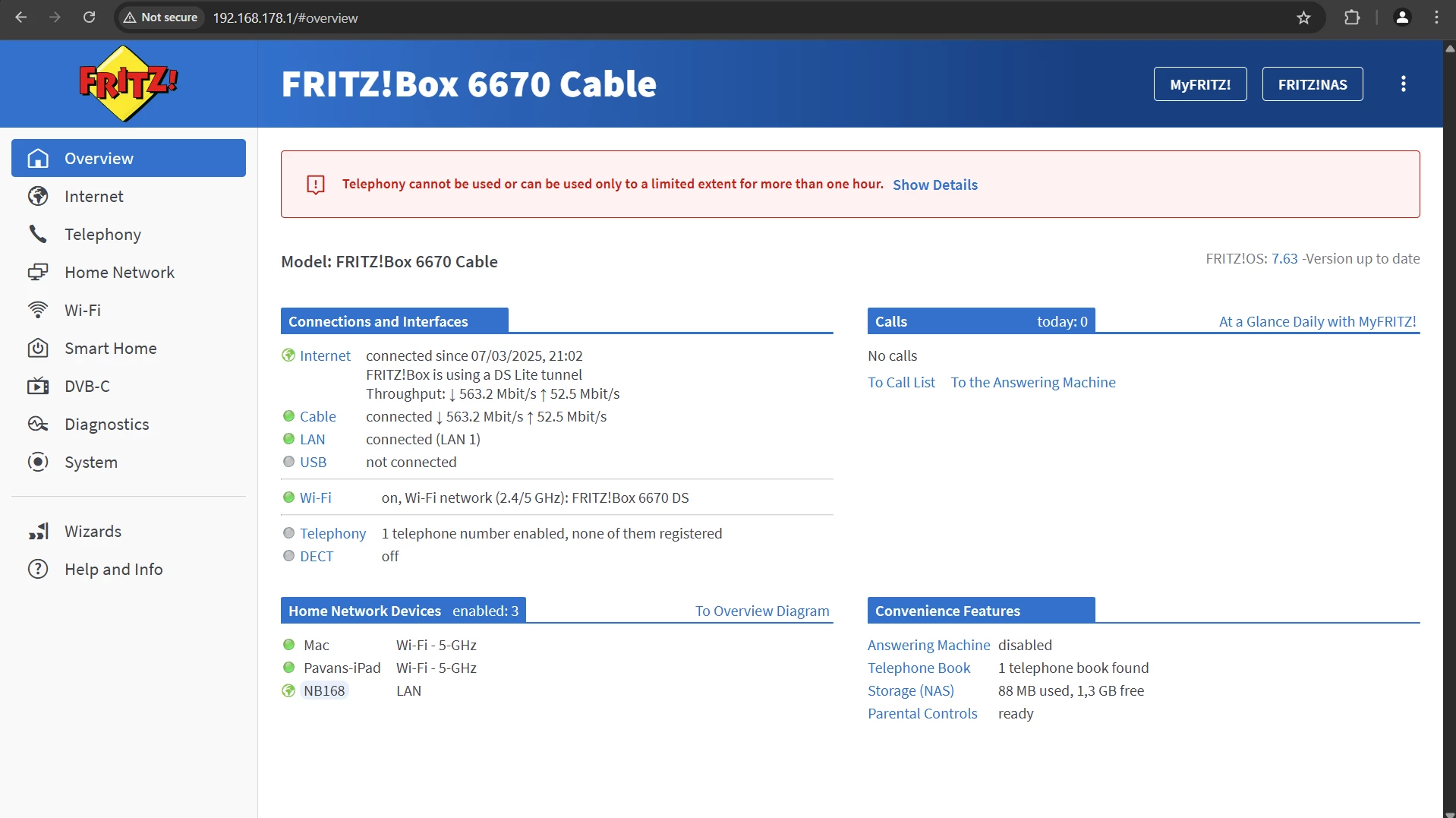Open the Parental Controls link
This screenshot has height=818, width=1456.
[x=922, y=713]
